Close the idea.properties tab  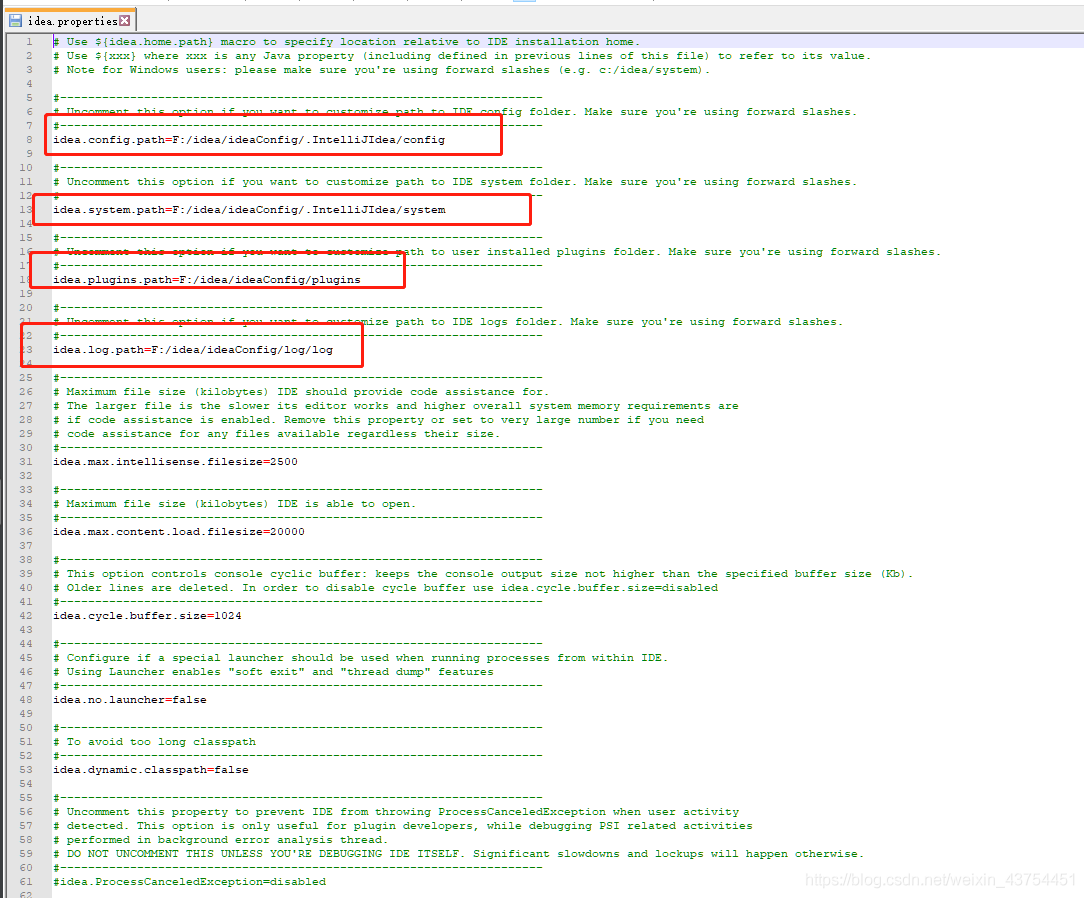click(124, 21)
